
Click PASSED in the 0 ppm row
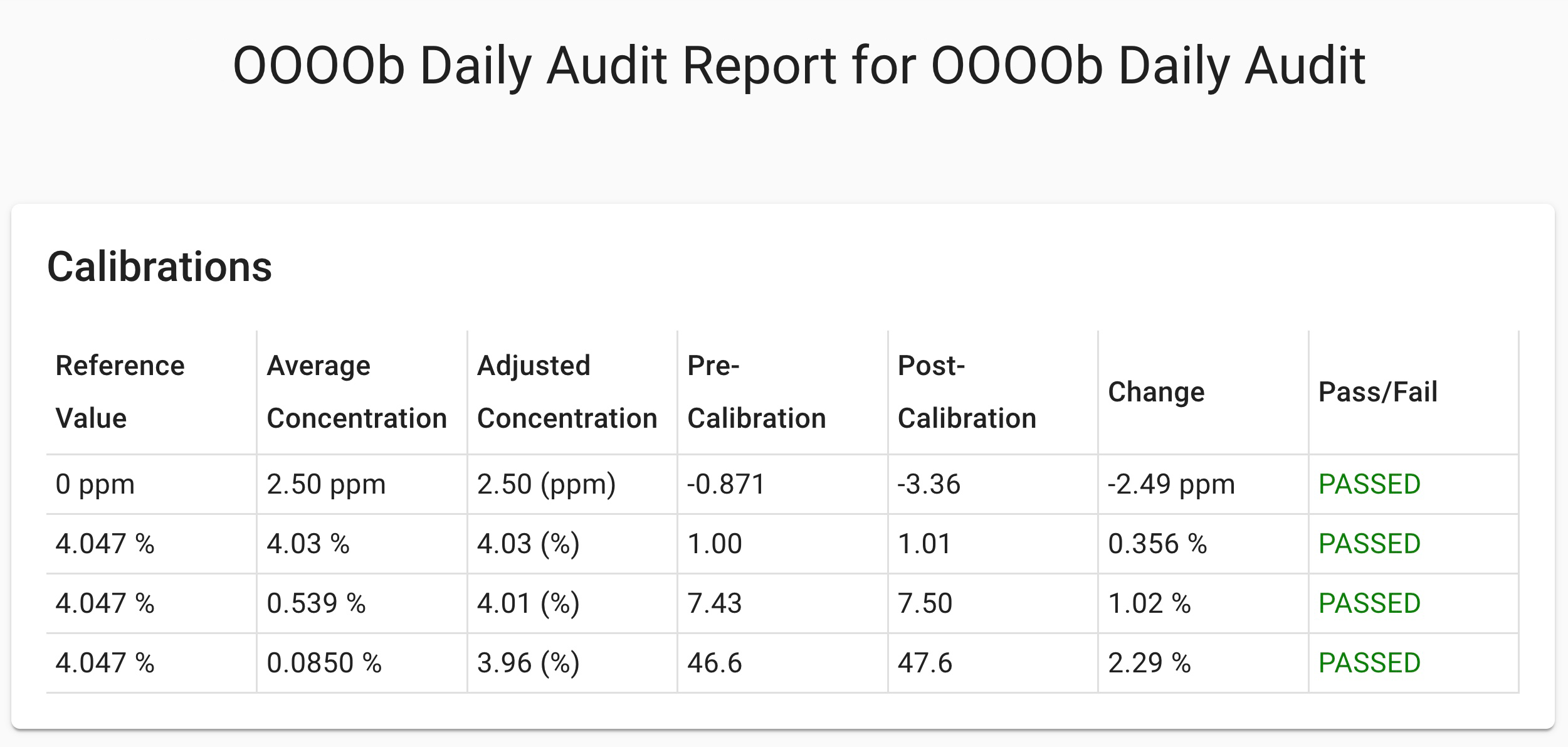coord(1369,484)
